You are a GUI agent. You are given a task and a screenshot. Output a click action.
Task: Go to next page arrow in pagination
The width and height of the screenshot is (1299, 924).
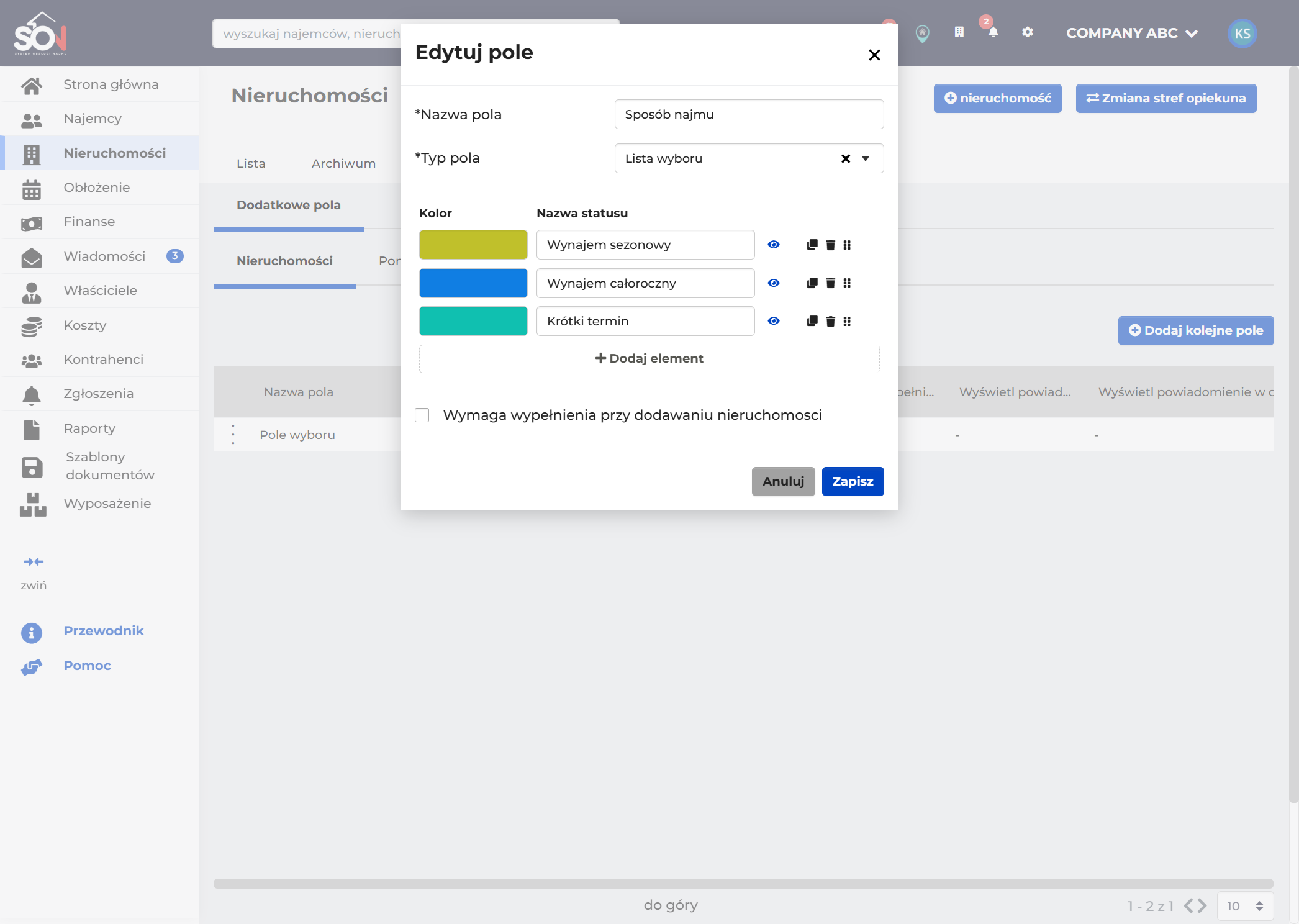click(1203, 906)
